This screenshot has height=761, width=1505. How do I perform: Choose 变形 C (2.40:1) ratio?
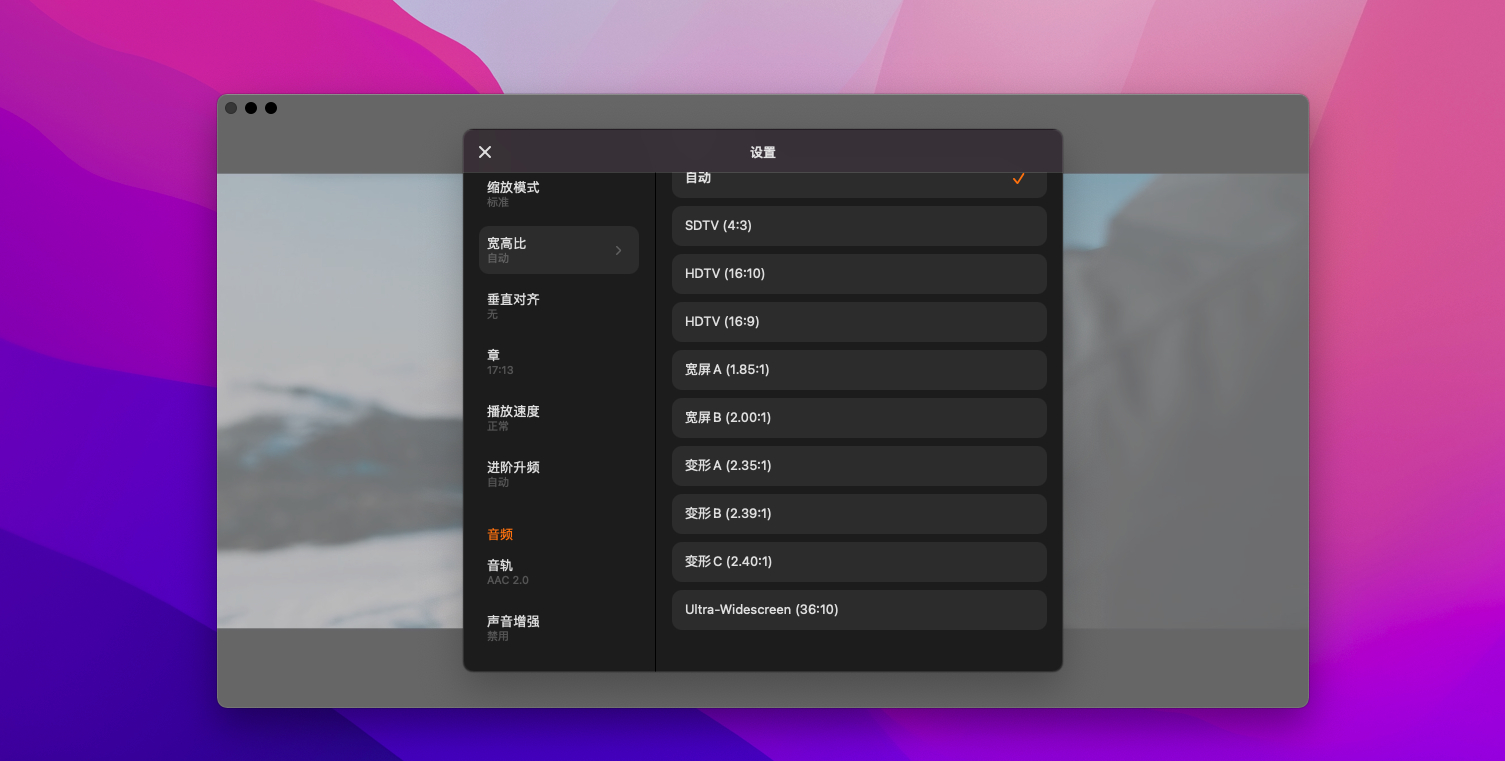(858, 562)
